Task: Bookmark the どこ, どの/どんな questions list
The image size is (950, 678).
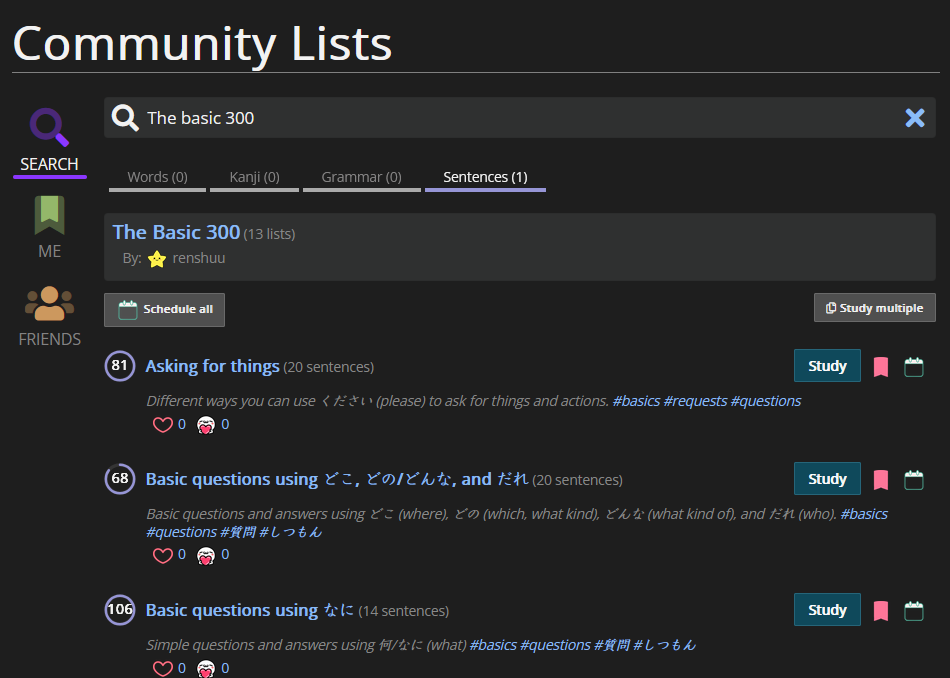Action: tap(880, 479)
